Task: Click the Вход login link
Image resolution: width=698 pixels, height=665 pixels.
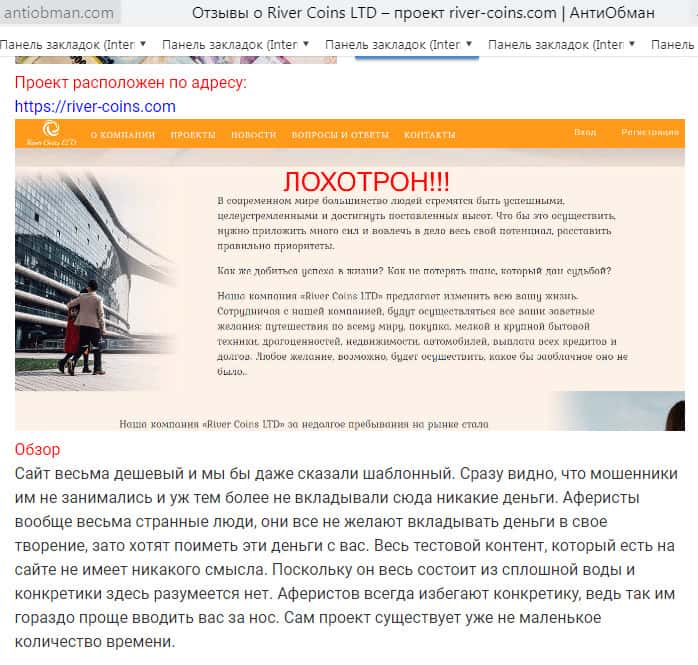Action: point(585,132)
